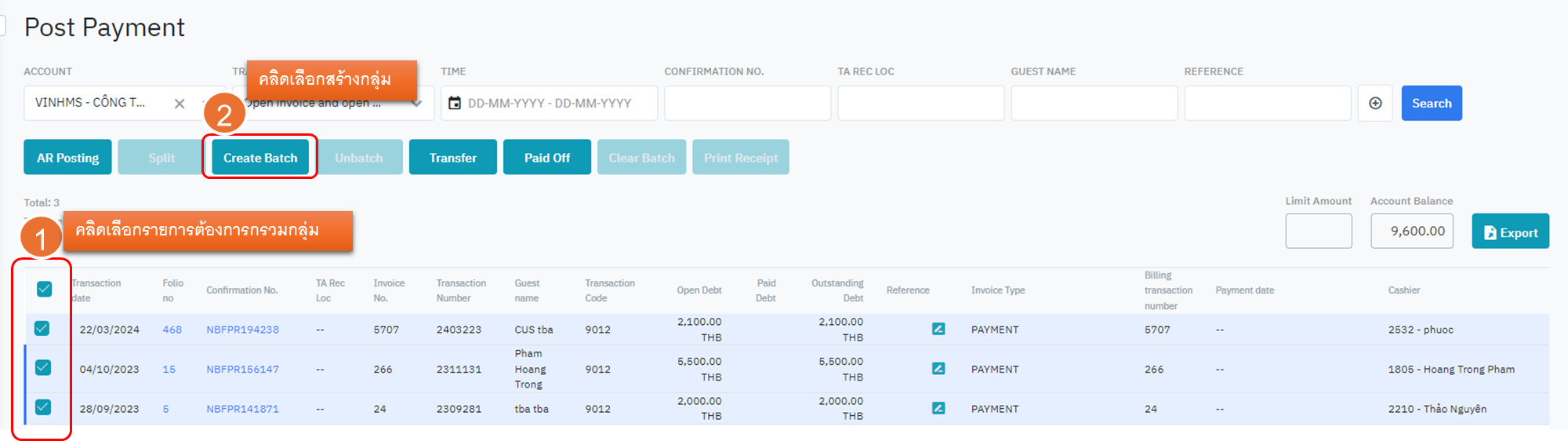Expand the open invoice type dropdown

pyautogui.click(x=416, y=104)
